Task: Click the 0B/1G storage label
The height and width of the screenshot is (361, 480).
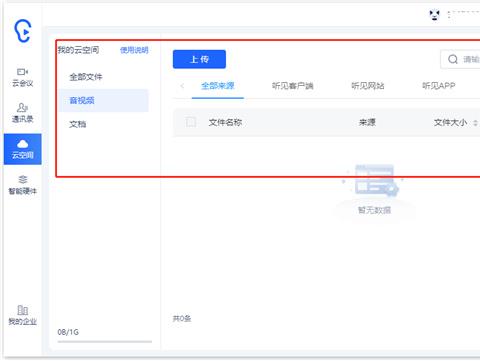Action: (x=68, y=332)
